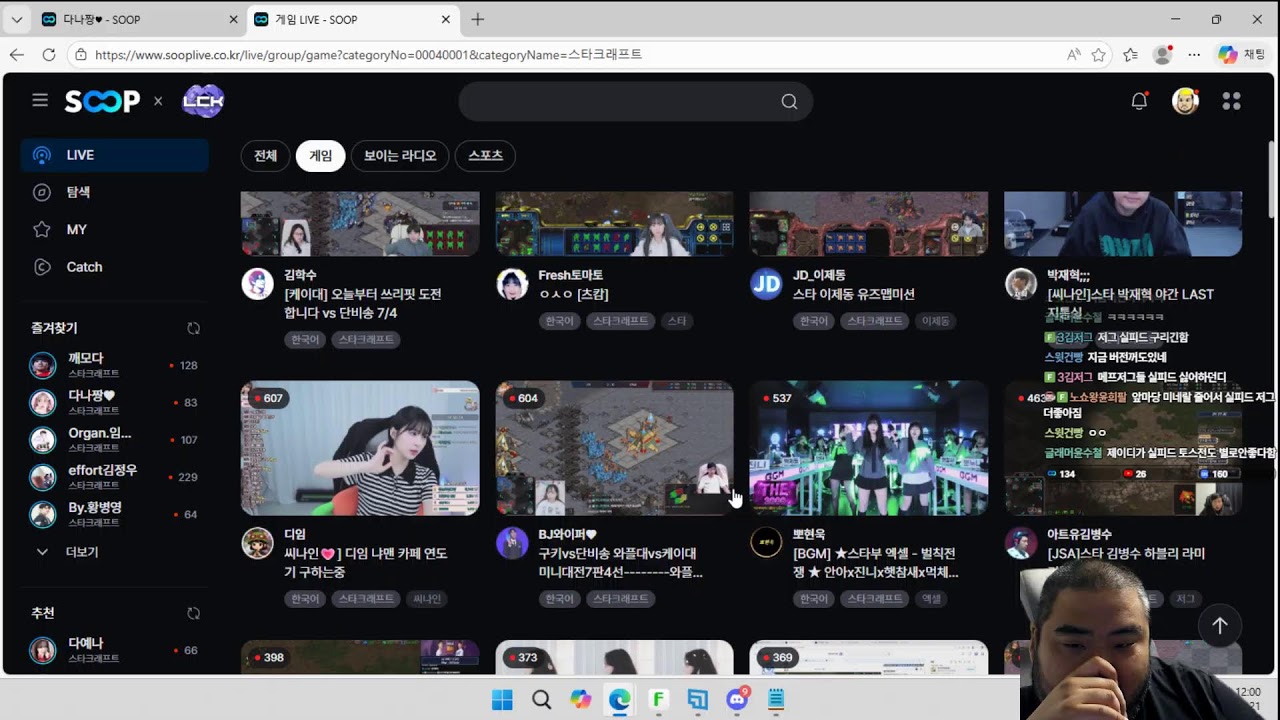The height and width of the screenshot is (720, 1280).
Task: Select the LIVE sidebar item
Action: [x=114, y=155]
